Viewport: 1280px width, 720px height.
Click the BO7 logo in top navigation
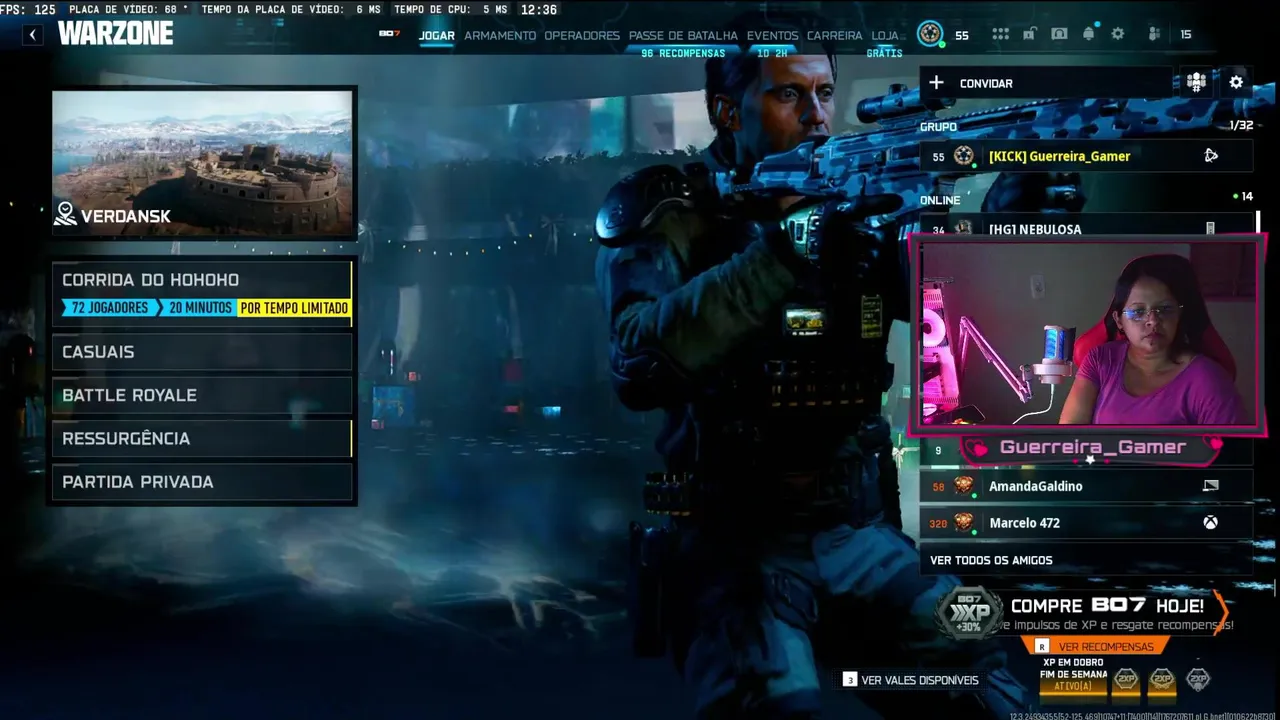(x=389, y=34)
